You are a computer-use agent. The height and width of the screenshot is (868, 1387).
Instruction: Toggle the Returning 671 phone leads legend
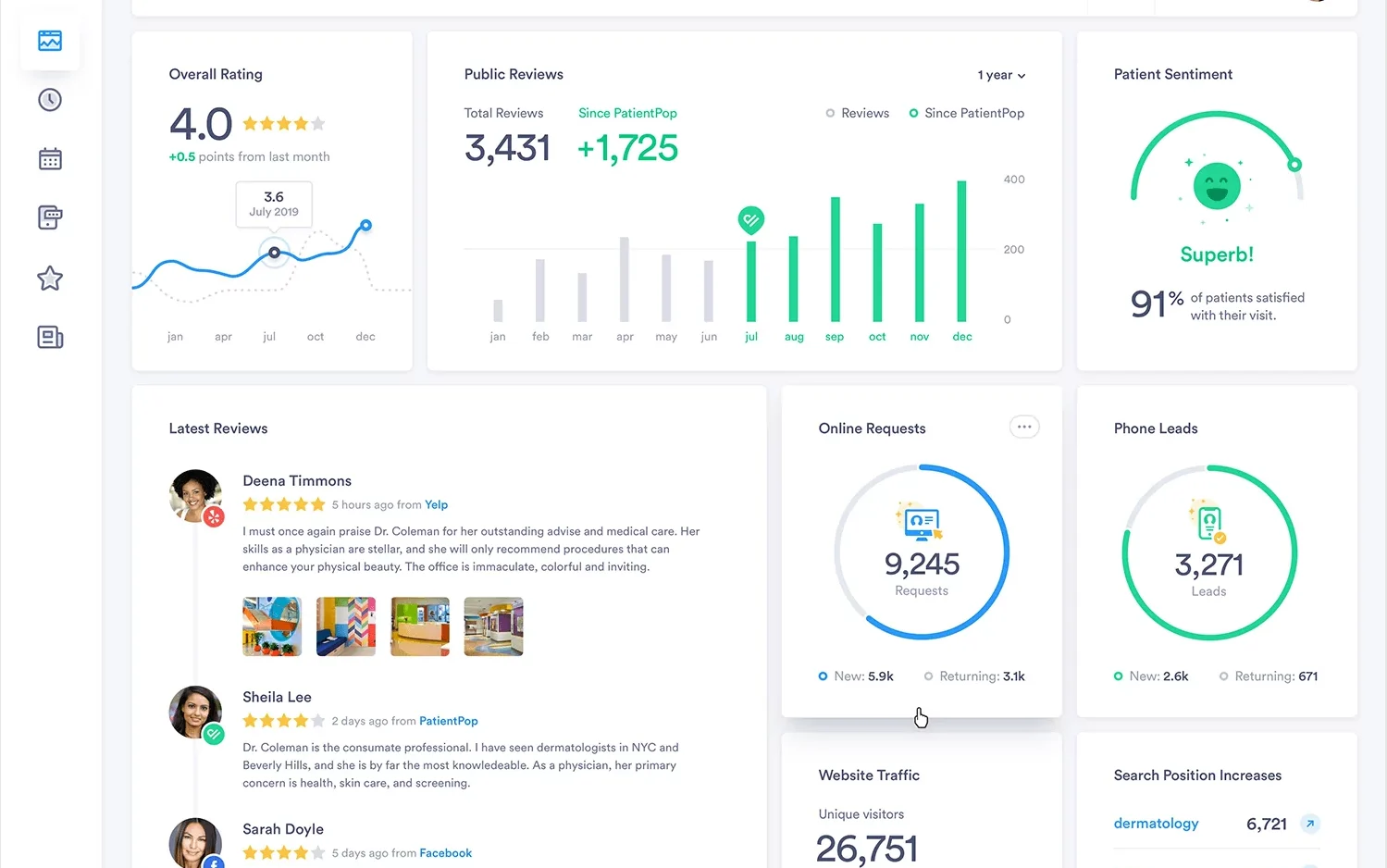coord(1268,676)
